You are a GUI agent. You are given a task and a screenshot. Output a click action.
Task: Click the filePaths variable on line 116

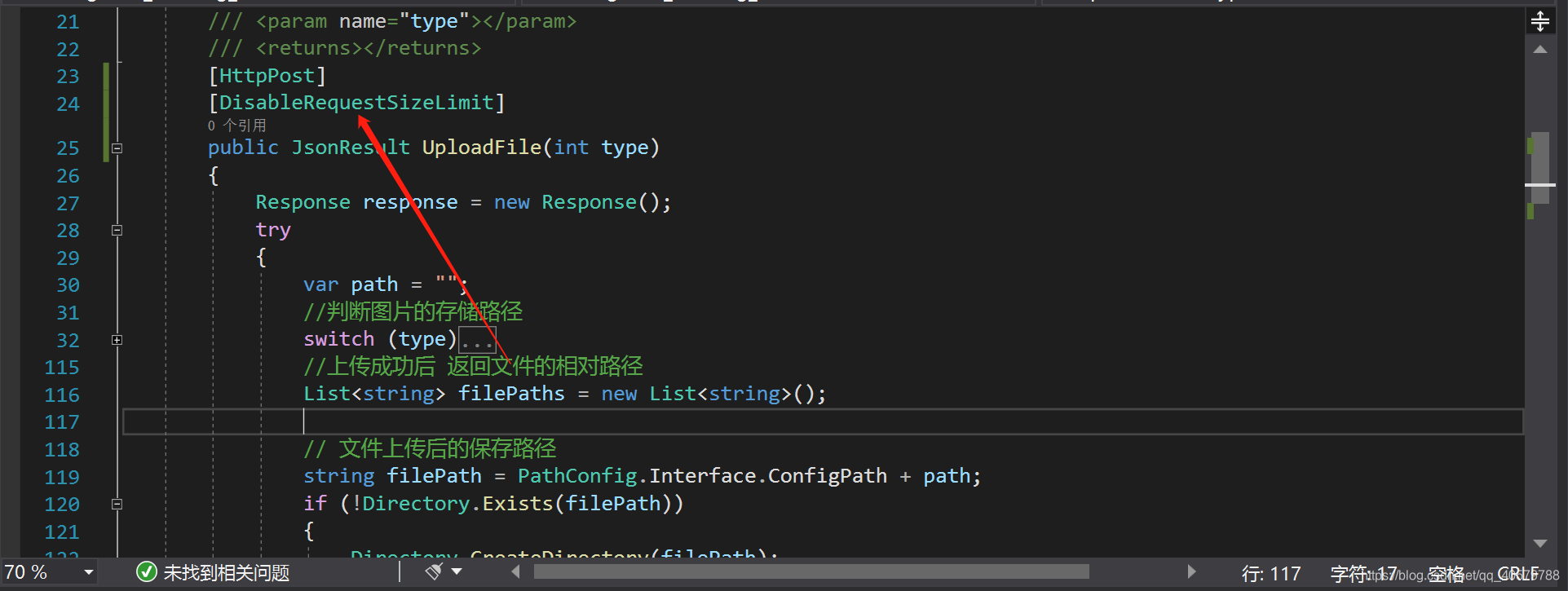pos(511,394)
